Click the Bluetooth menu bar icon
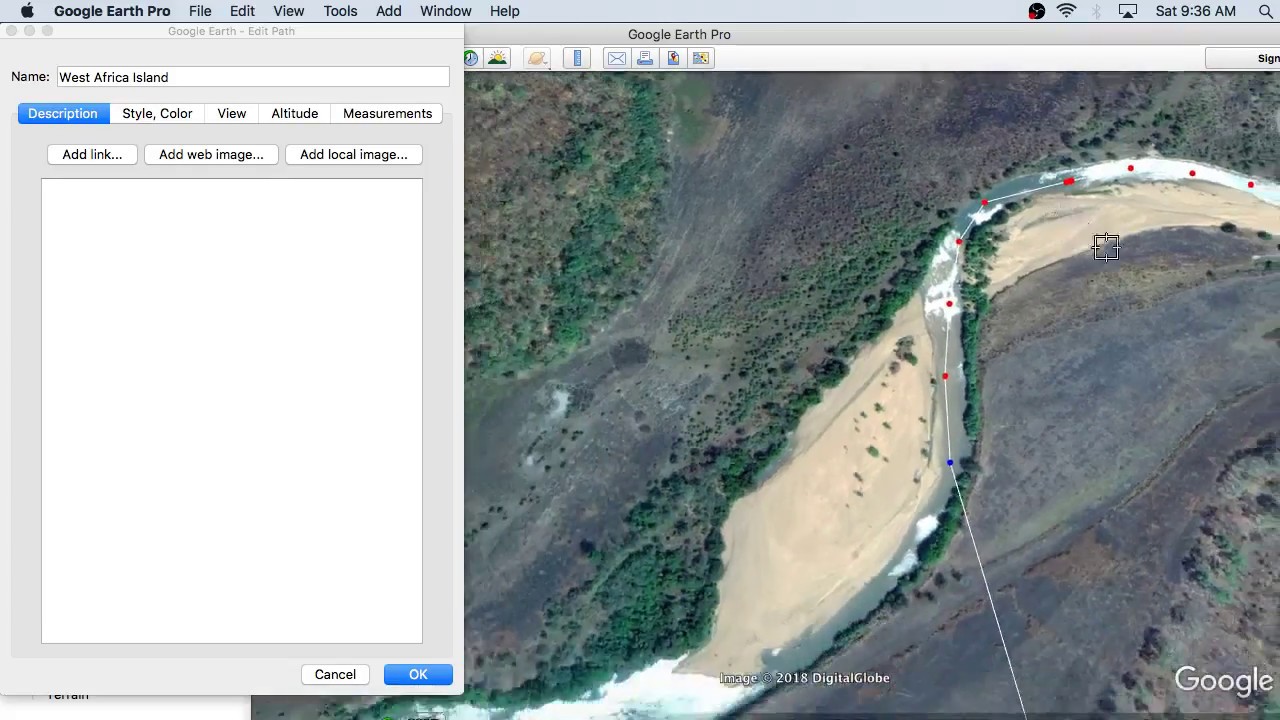1280x720 pixels. (x=1097, y=11)
